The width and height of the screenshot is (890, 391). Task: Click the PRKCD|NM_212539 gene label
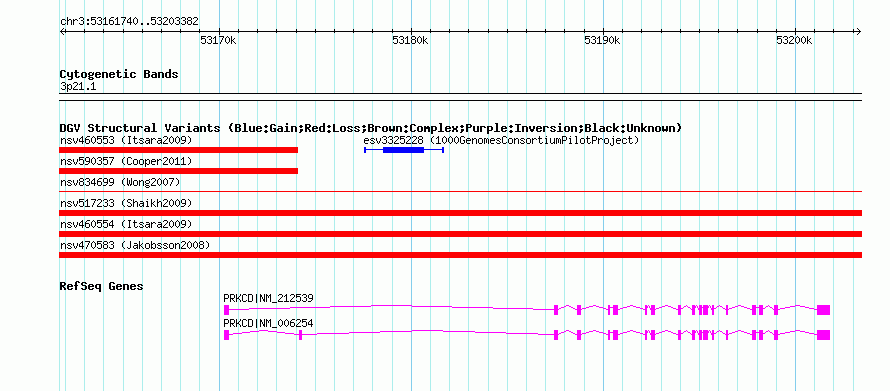point(268,298)
